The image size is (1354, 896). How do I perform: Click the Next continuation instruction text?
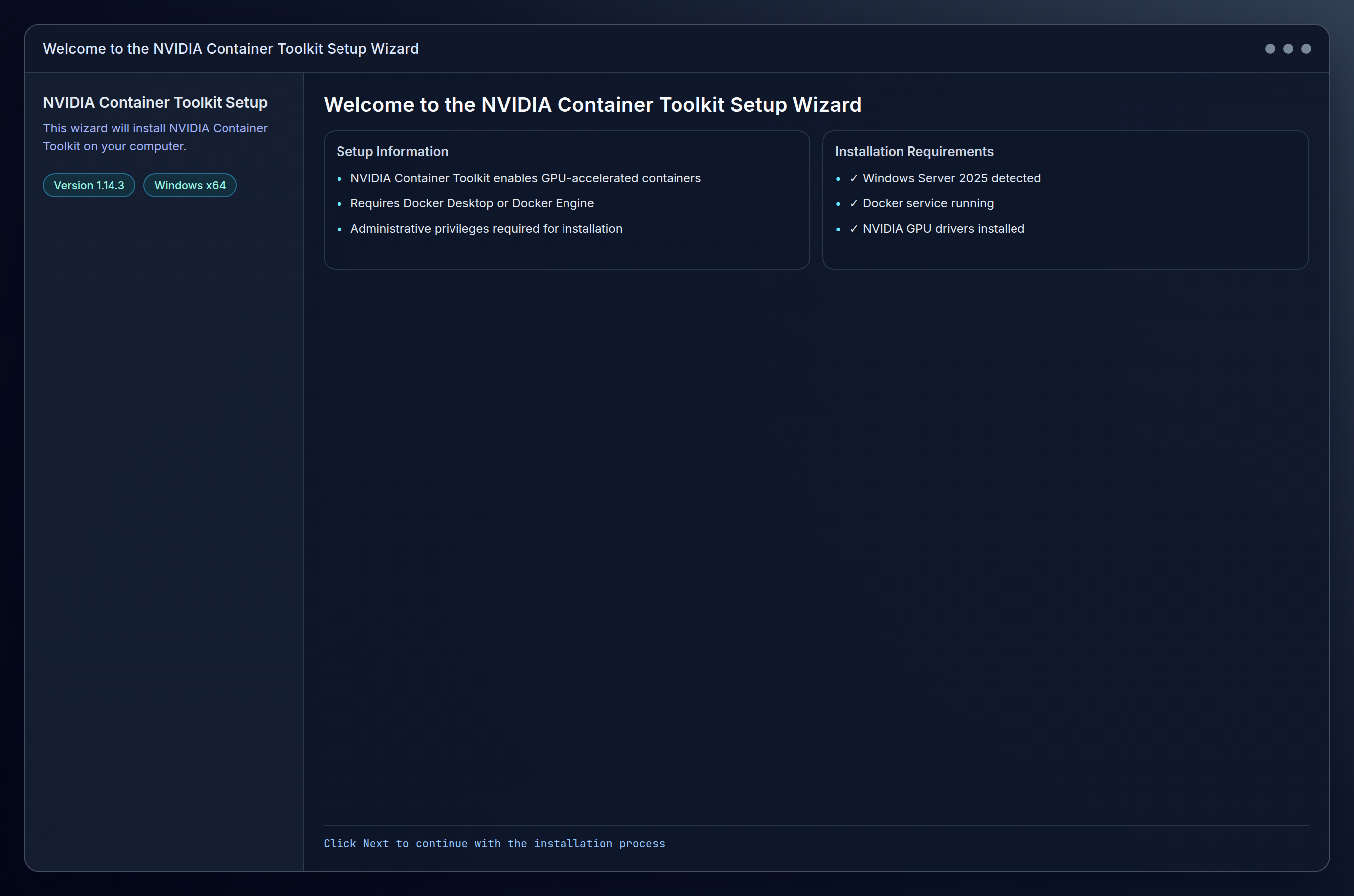coord(494,843)
